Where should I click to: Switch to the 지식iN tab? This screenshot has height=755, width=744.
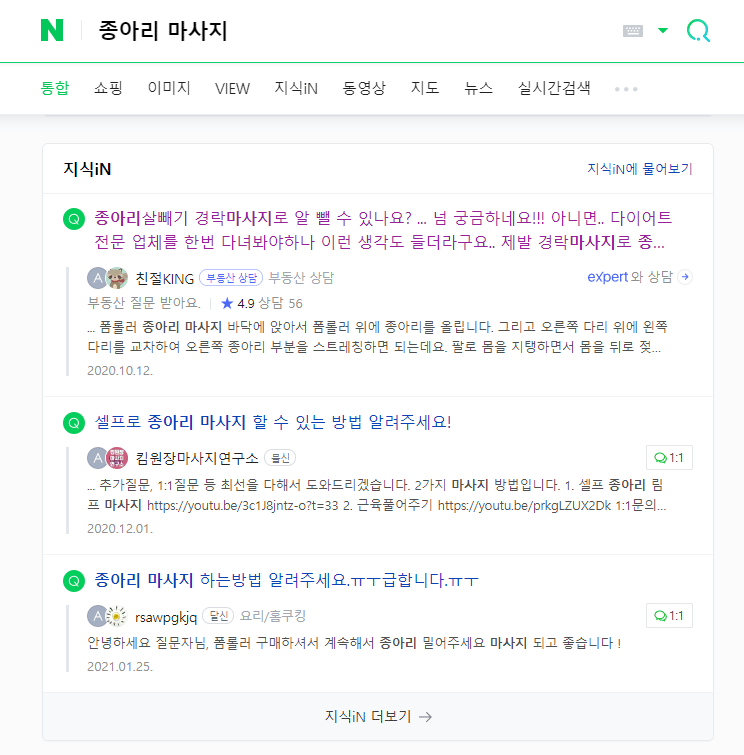pyautogui.click(x=296, y=89)
